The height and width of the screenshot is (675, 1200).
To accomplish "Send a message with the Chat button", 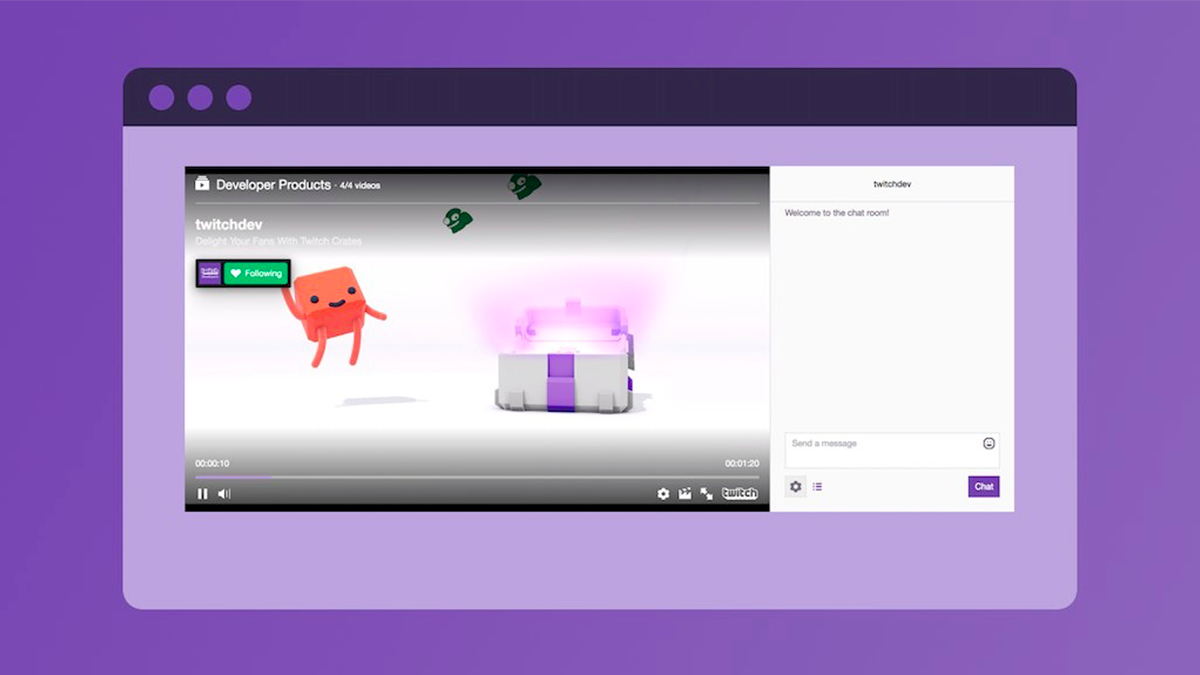I will pyautogui.click(x=983, y=486).
